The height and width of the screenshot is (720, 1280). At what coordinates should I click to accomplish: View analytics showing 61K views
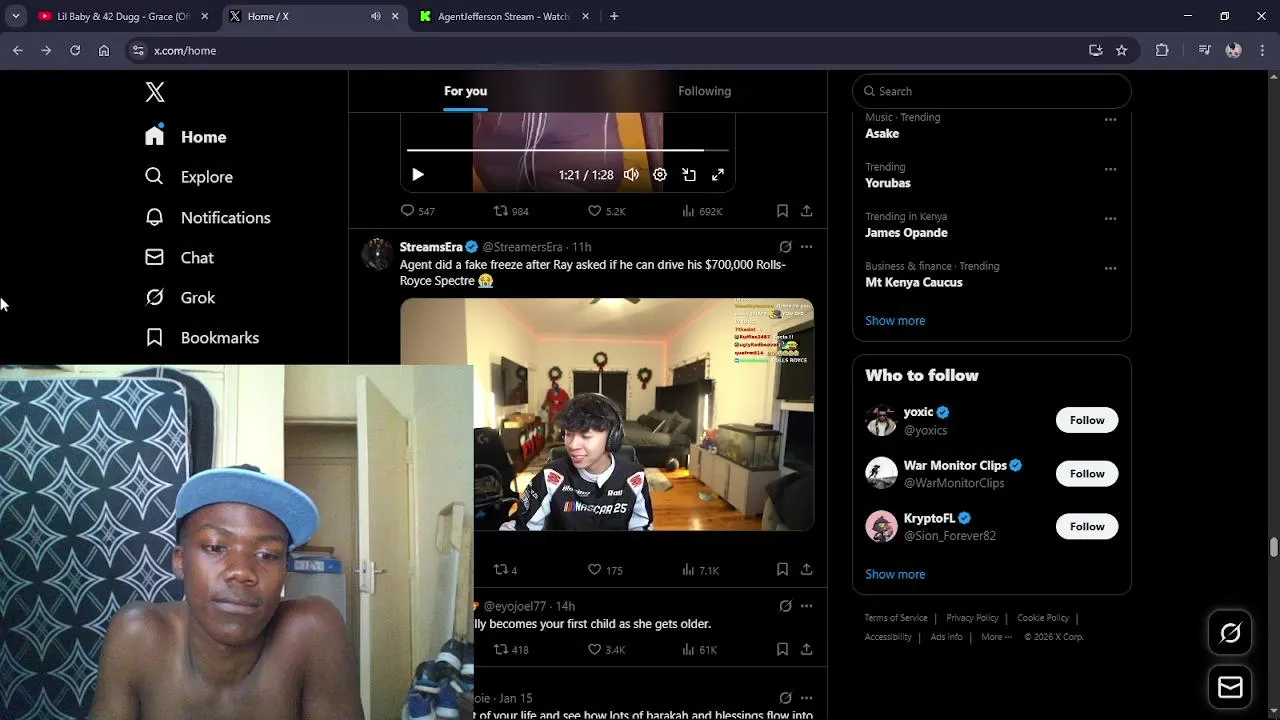[699, 650]
